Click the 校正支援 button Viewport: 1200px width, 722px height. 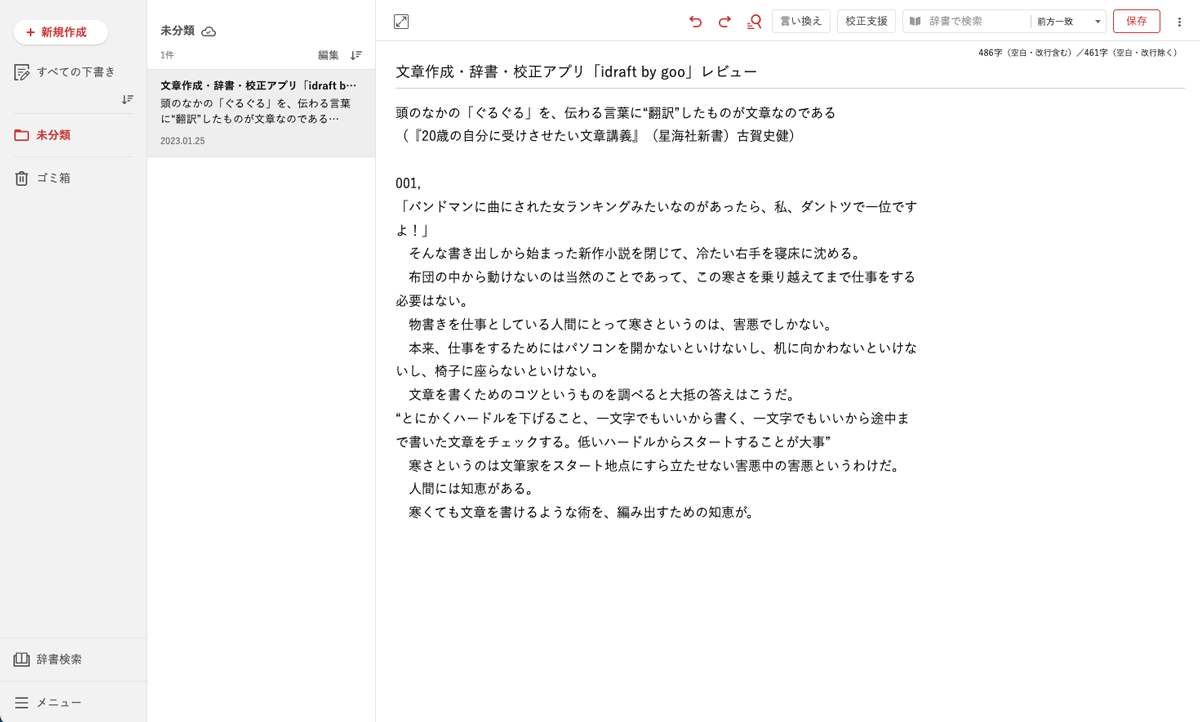(866, 21)
